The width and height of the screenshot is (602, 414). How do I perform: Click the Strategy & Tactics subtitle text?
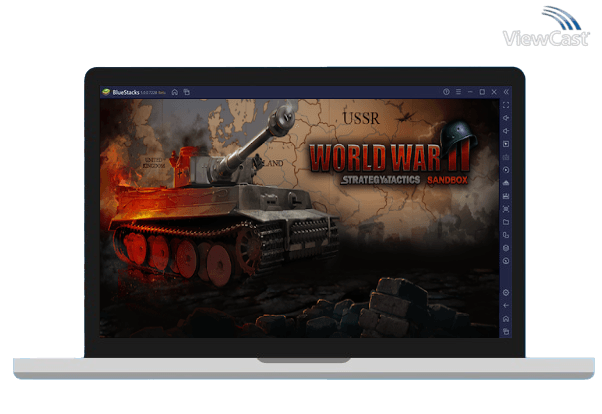click(x=380, y=180)
